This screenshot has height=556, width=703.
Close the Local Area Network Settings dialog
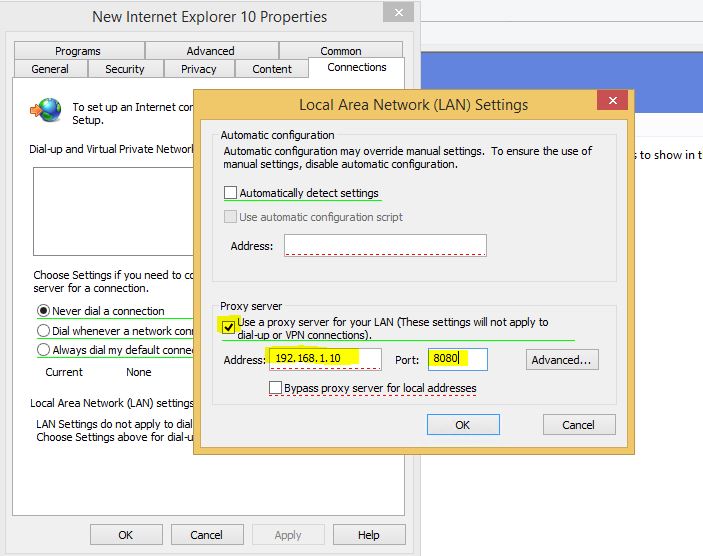(612, 100)
